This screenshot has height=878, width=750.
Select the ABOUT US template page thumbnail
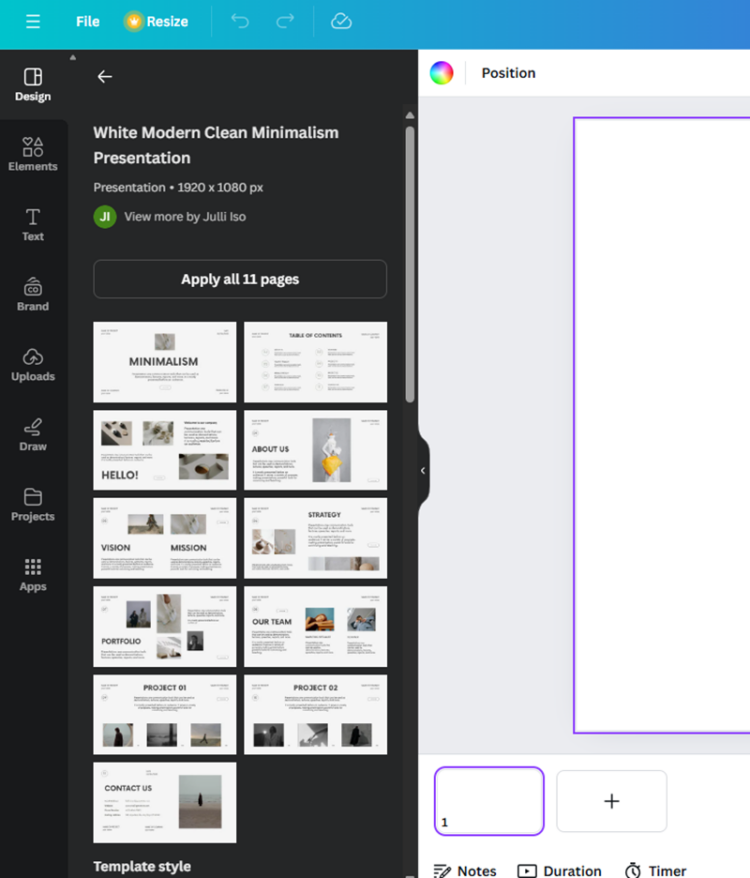click(x=315, y=450)
